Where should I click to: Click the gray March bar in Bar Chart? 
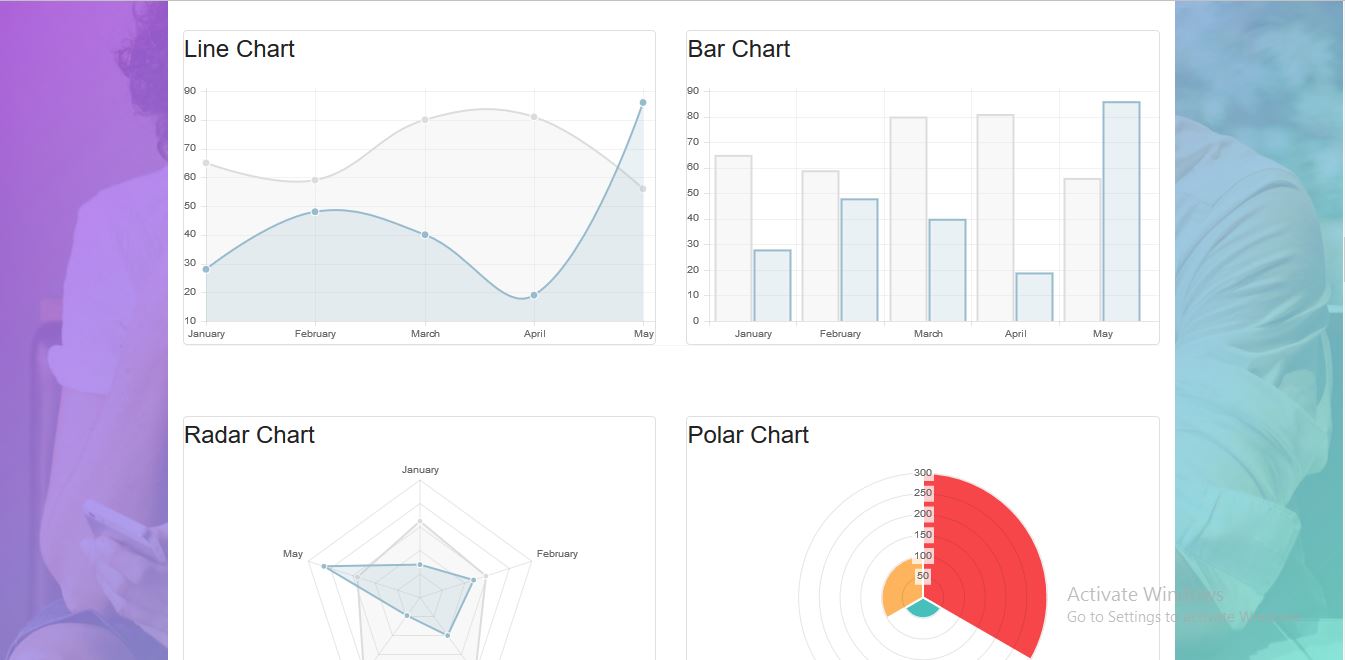[908, 220]
